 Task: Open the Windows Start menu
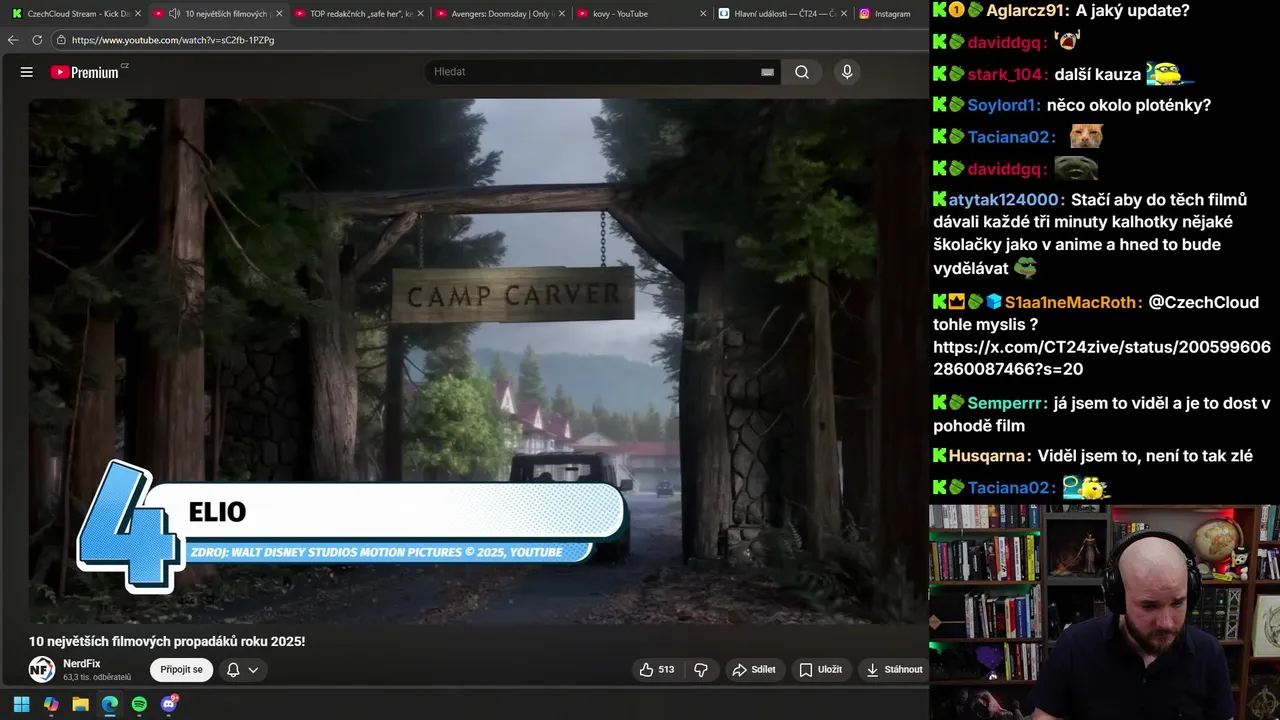click(21, 704)
